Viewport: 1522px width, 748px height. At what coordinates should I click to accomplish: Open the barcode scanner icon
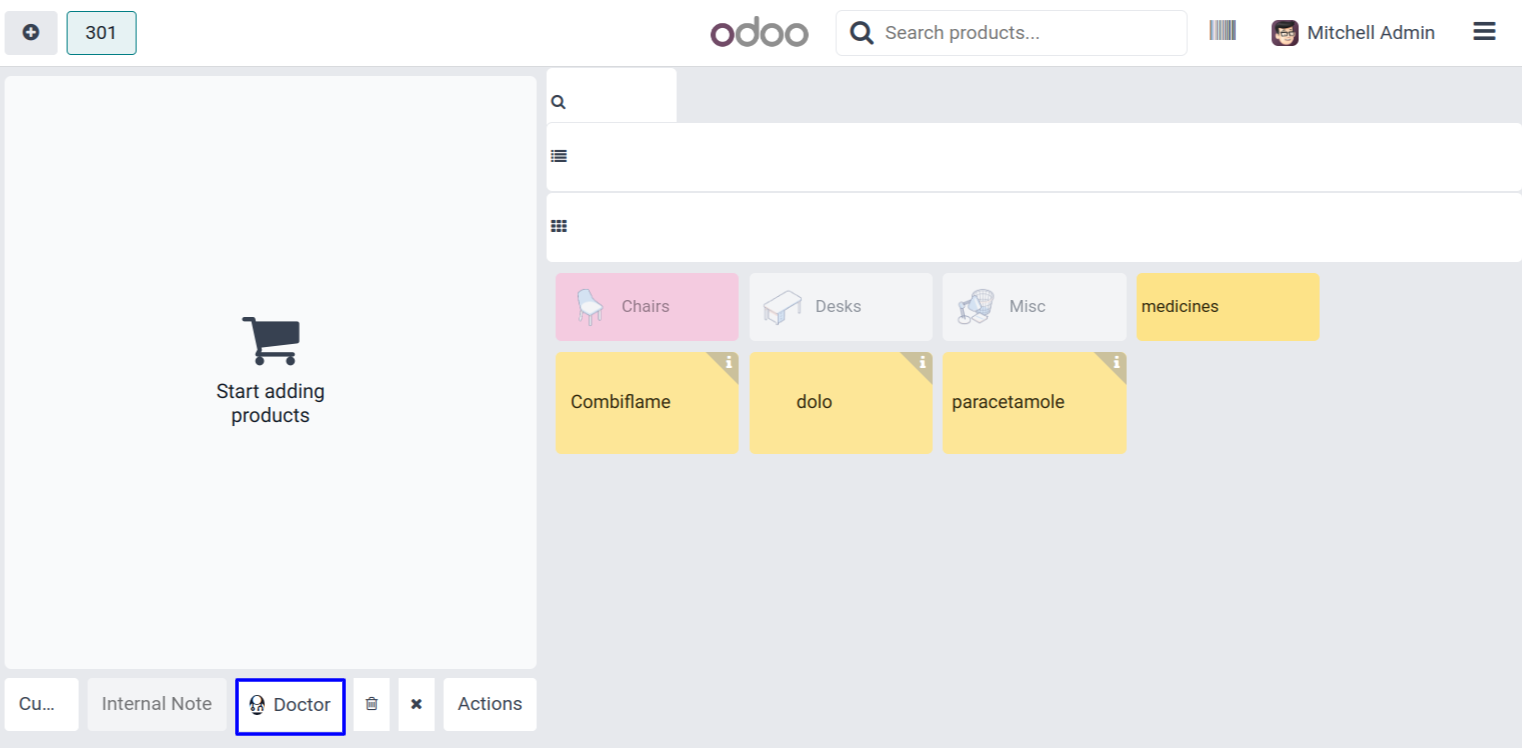(x=1222, y=31)
